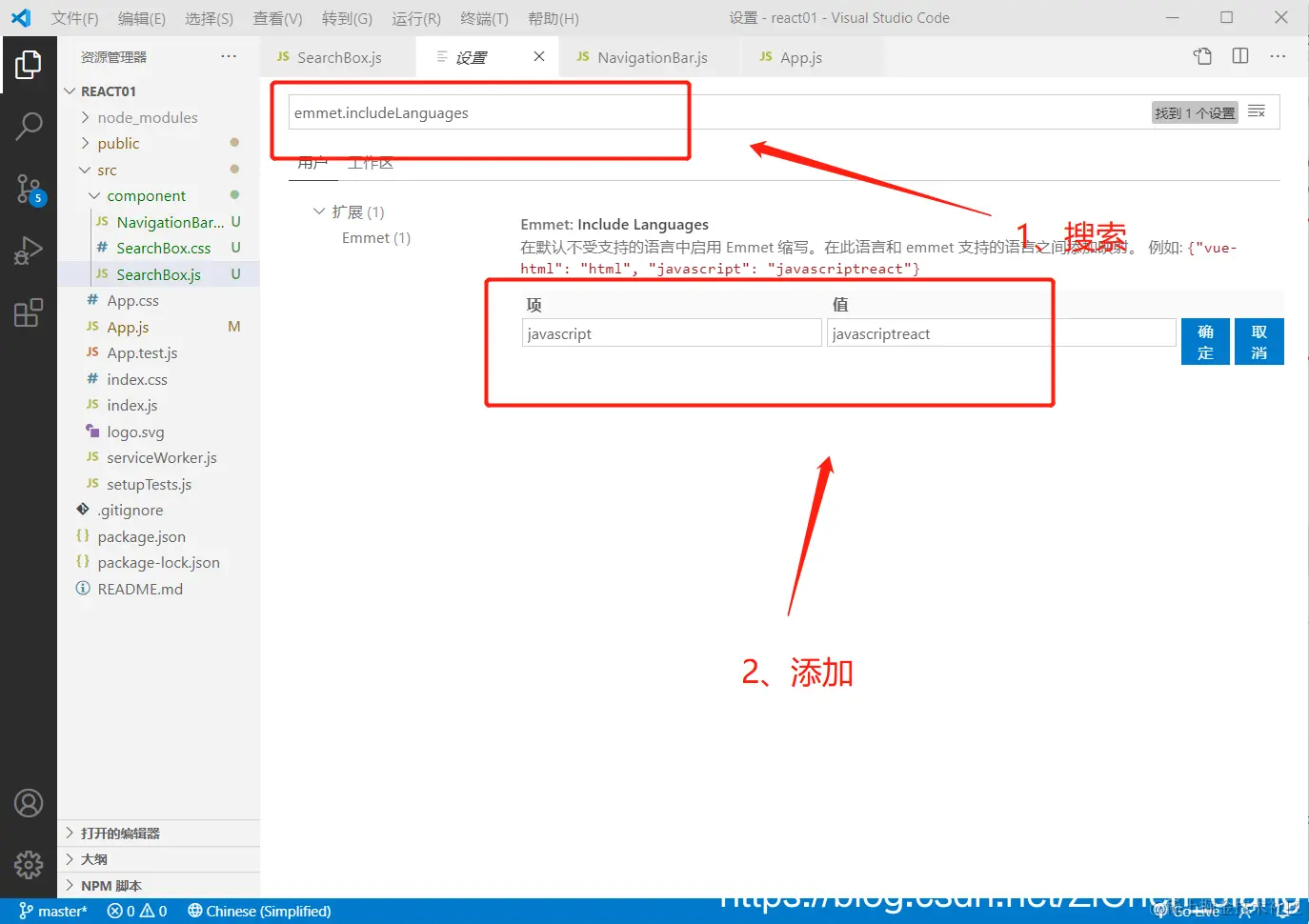Click the master branch status item
Screen dimensions: 1309x924
pyautogui.click(x=53, y=911)
